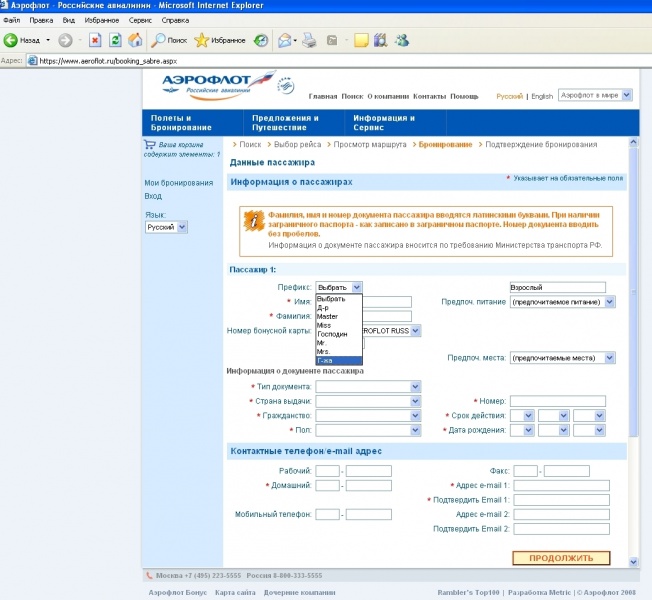This screenshot has width=652, height=600.
Task: Open the Search (Поиск) toolbar icon
Action: pyautogui.click(x=159, y=40)
